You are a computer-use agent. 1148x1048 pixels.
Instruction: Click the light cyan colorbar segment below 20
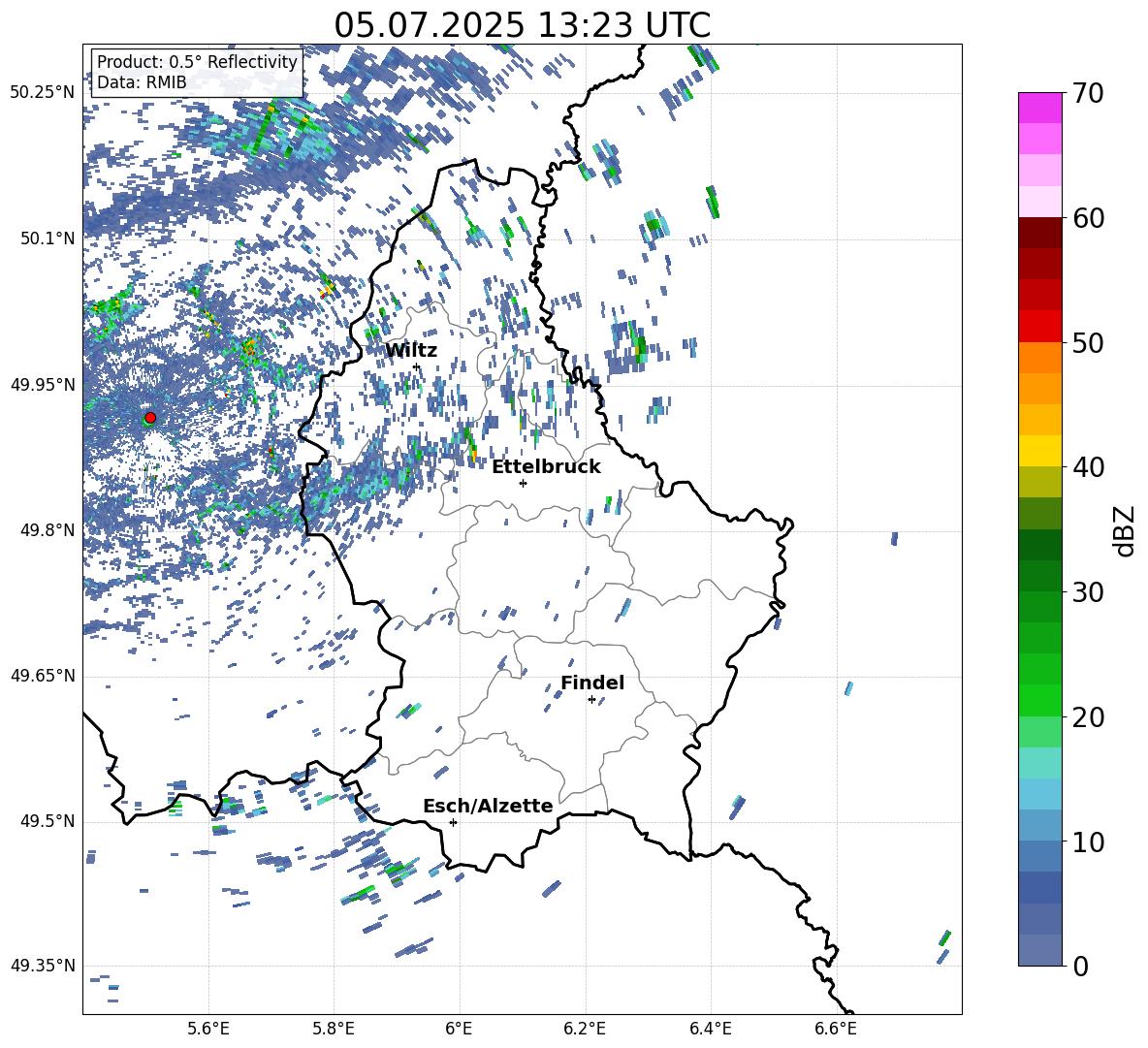click(x=1040, y=763)
